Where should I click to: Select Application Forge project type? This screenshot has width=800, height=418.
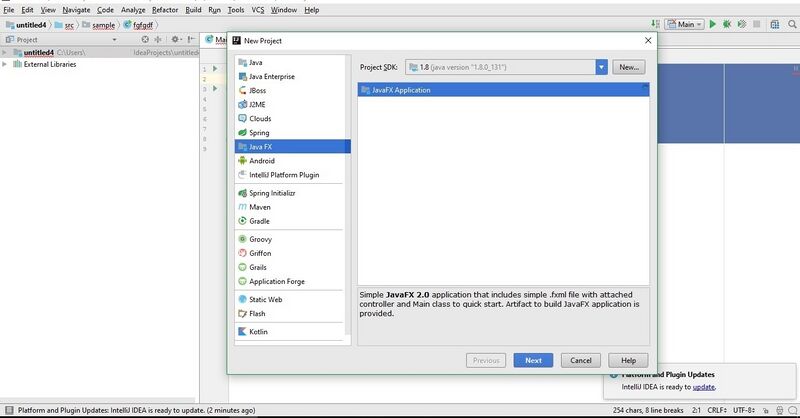(x=292, y=282)
